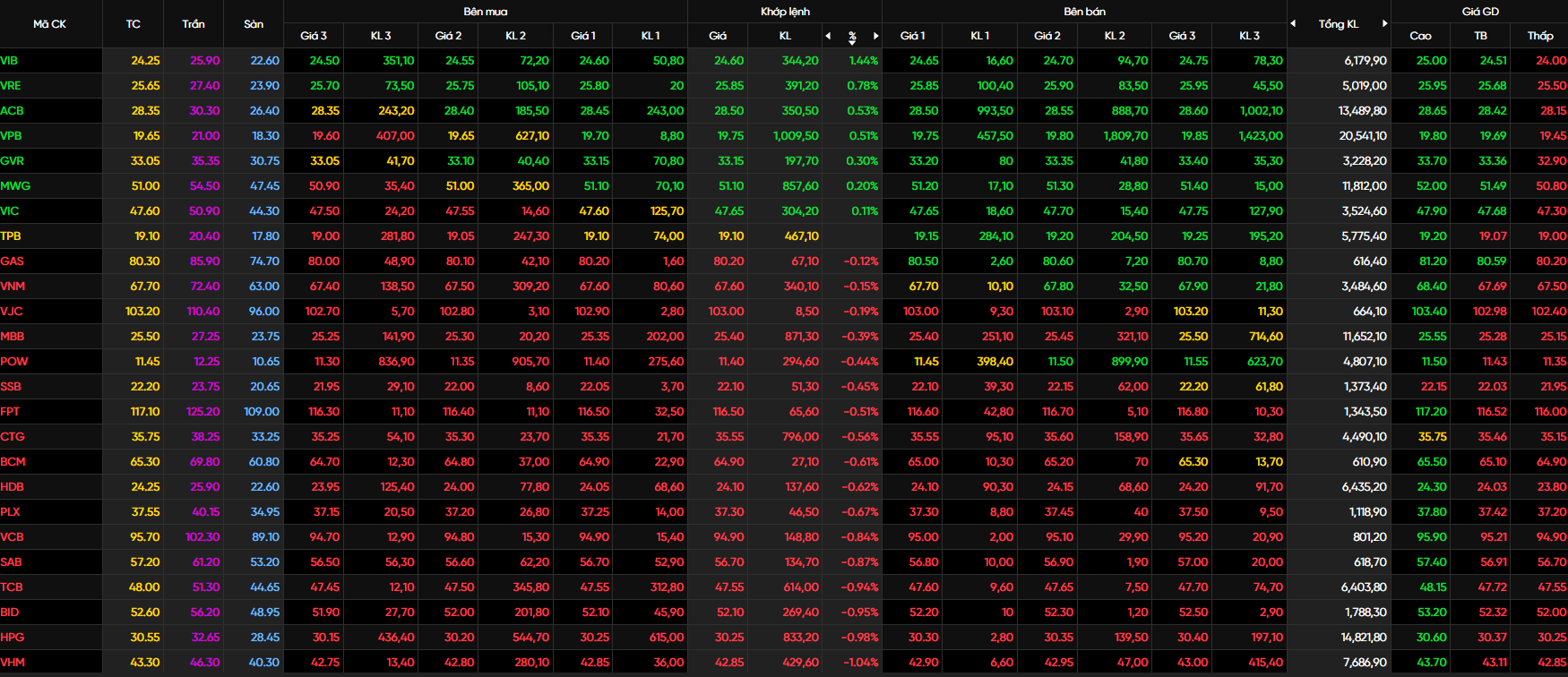Image resolution: width=1568 pixels, height=677 pixels.
Task: Select the TPB ticker
Action: [11, 236]
